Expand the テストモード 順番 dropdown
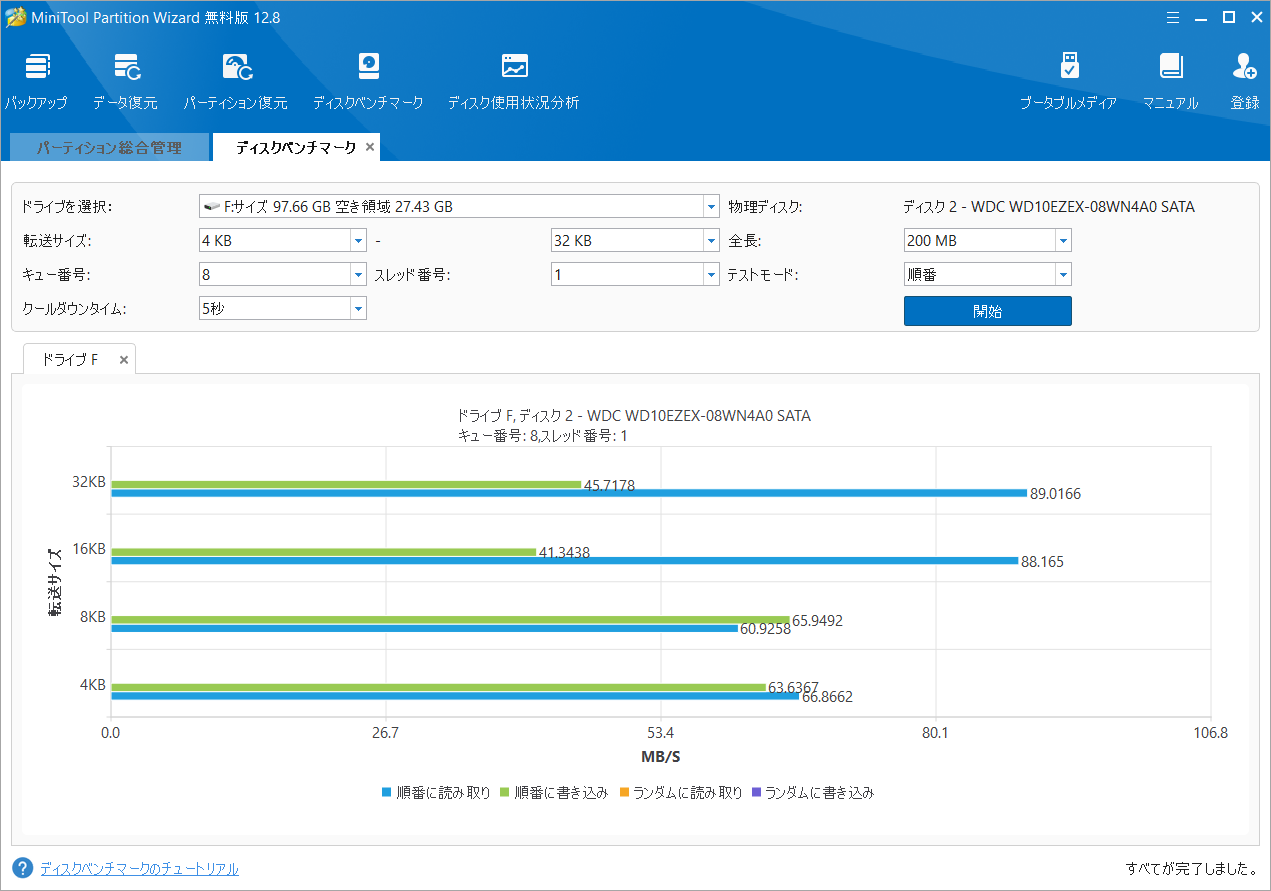The width and height of the screenshot is (1271, 891). [x=1063, y=274]
